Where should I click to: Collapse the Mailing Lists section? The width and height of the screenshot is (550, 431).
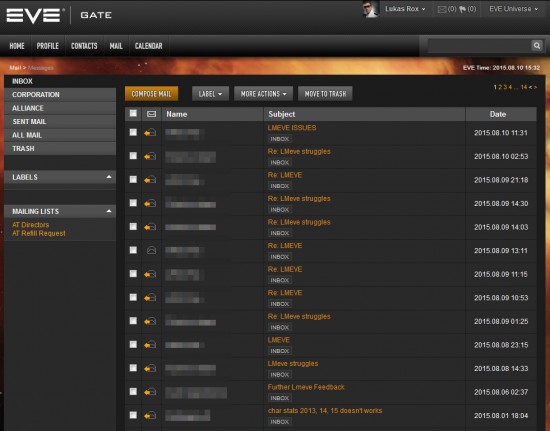click(109, 211)
